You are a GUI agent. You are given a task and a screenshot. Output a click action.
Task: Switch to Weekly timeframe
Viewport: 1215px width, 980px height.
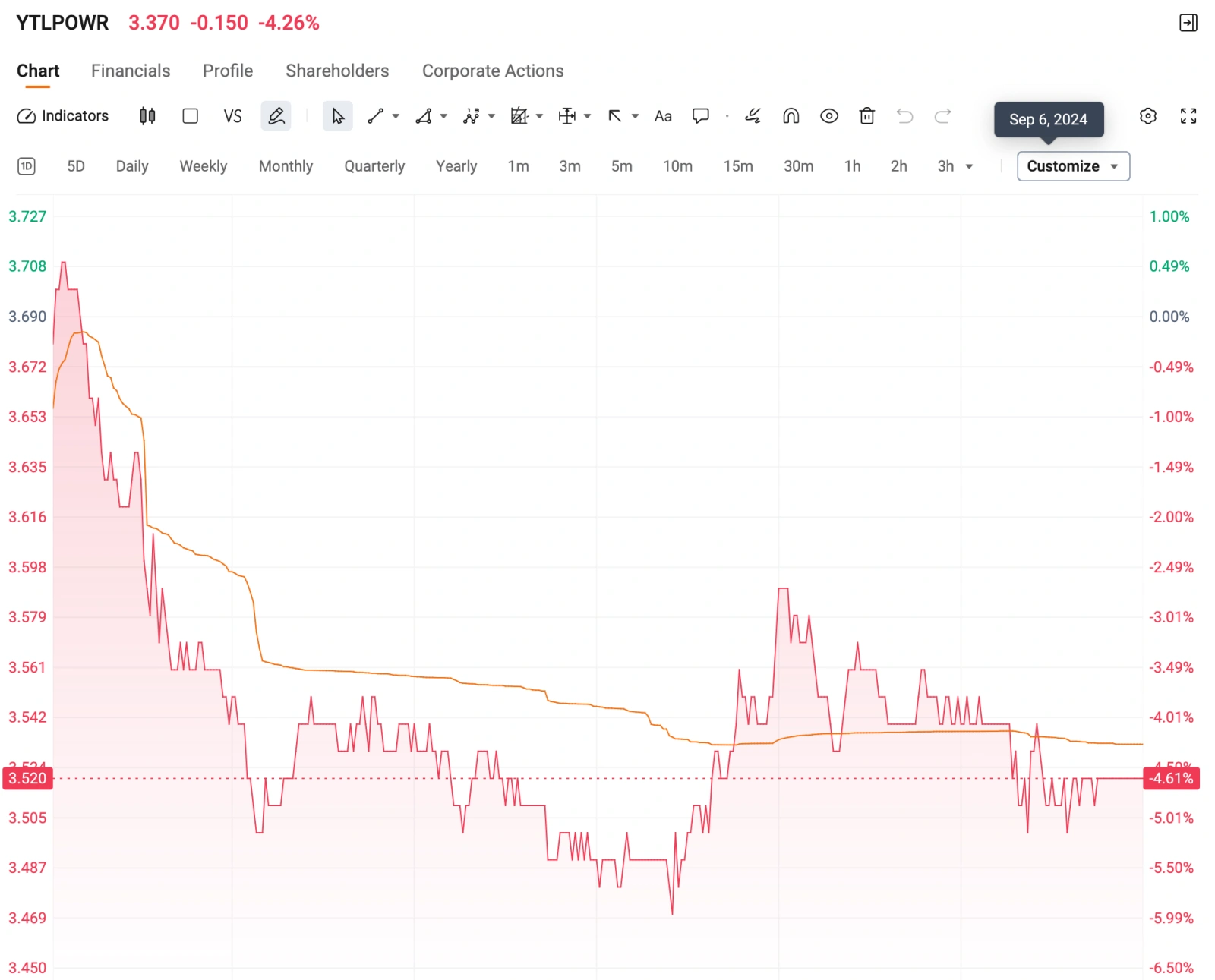204,166
